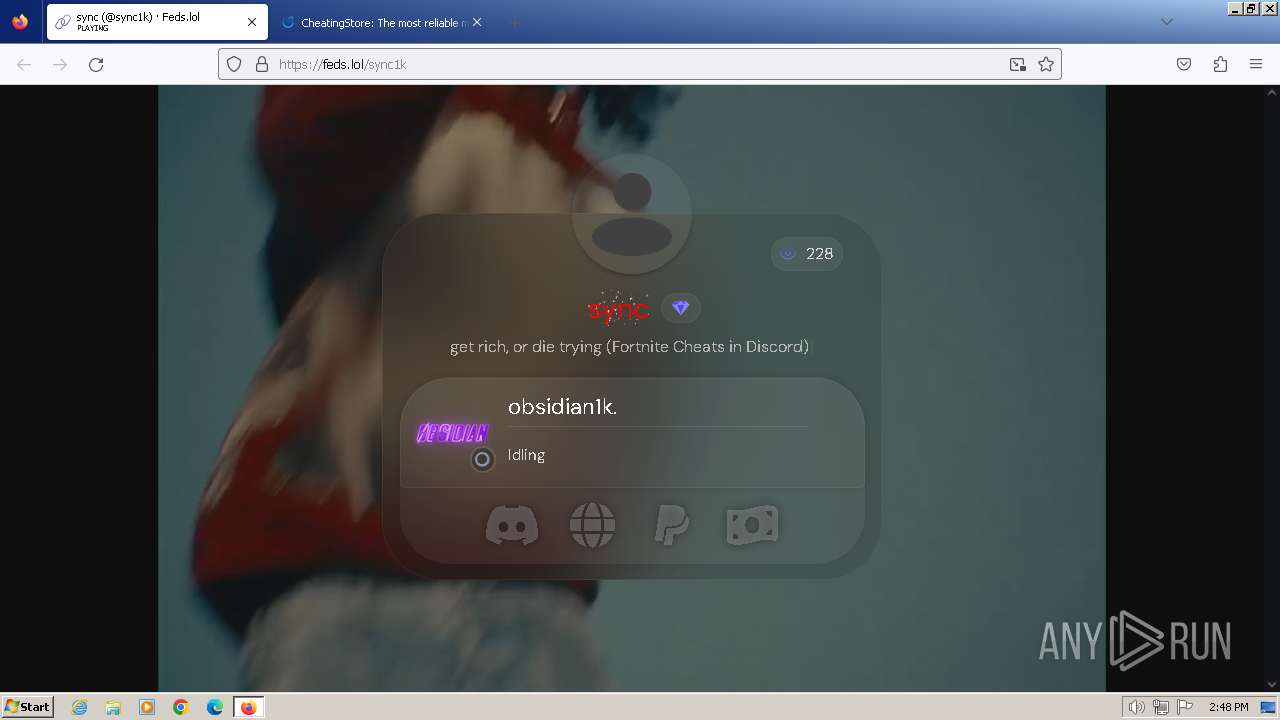Click the Firefox taskbar button

249,707
